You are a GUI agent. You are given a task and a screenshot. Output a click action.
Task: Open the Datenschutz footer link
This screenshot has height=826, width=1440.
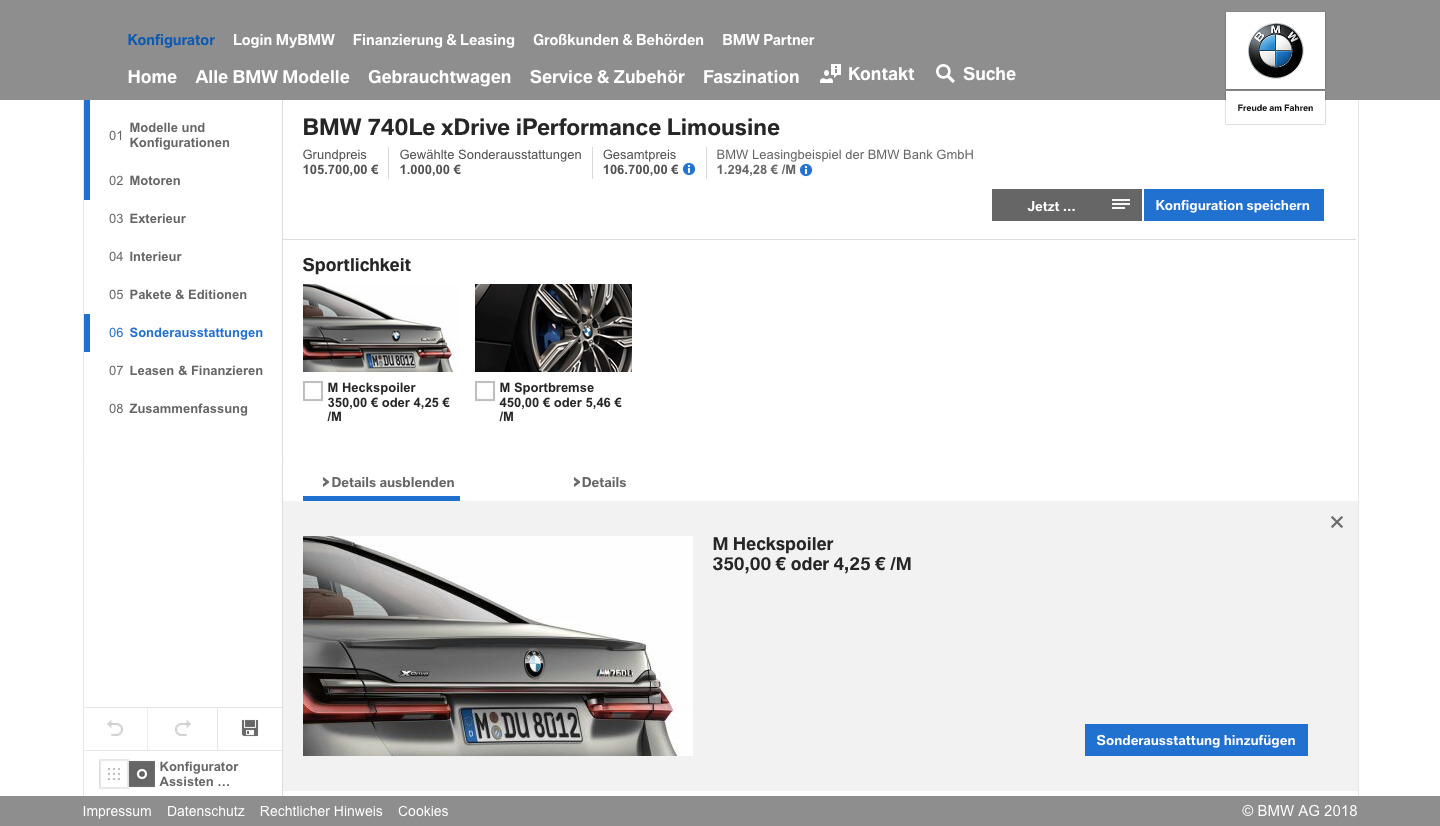(206, 811)
